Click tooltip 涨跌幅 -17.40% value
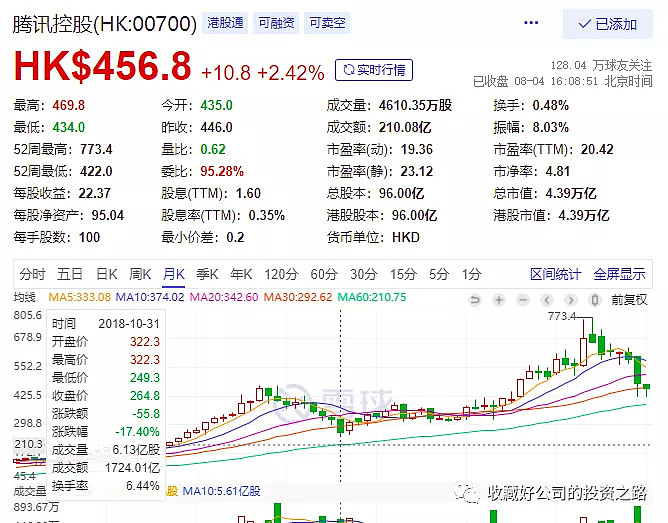Image resolution: width=668 pixels, height=523 pixels. tap(137, 431)
